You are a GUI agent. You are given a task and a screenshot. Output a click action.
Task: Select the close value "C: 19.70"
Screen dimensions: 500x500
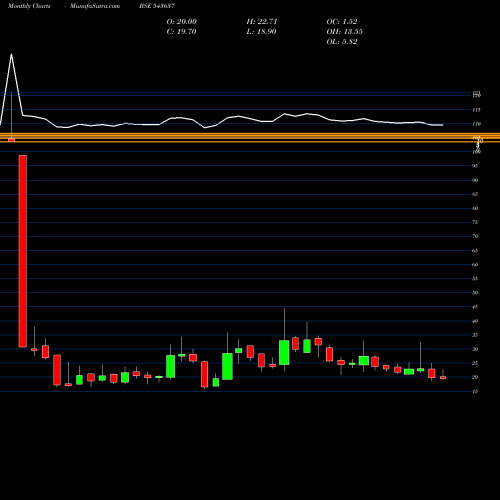pyautogui.click(x=181, y=32)
